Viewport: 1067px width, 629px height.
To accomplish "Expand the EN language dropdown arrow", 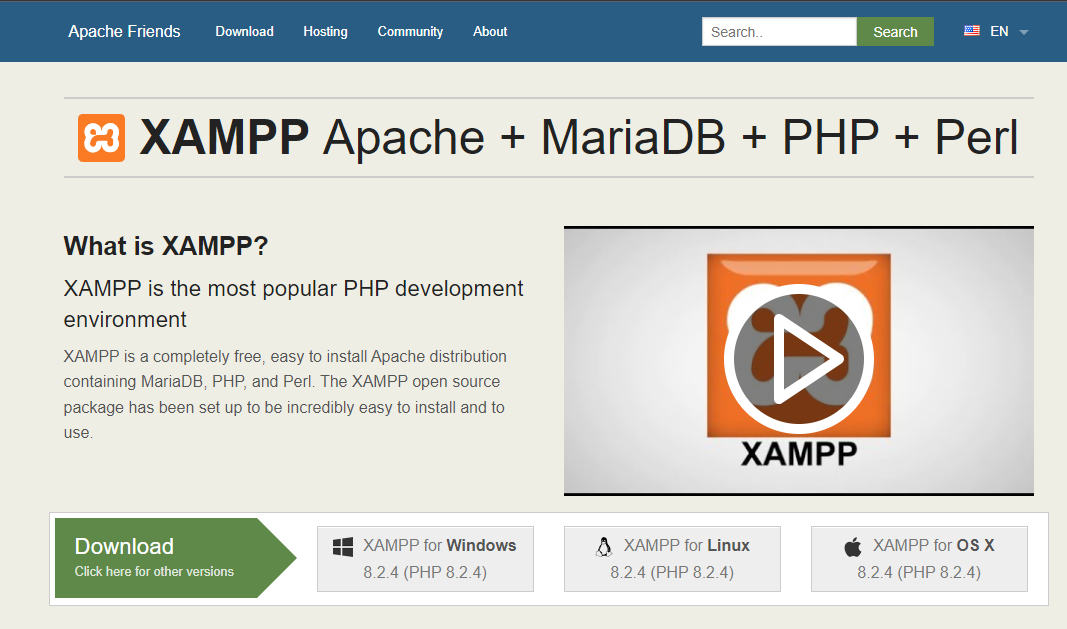I will point(1023,32).
